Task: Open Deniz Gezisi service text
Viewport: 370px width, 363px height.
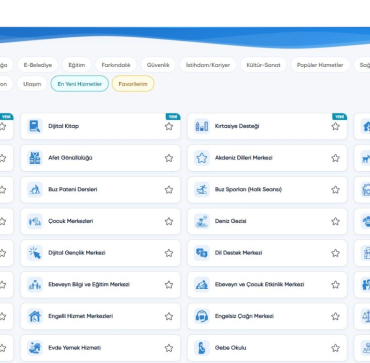Action: (x=230, y=221)
